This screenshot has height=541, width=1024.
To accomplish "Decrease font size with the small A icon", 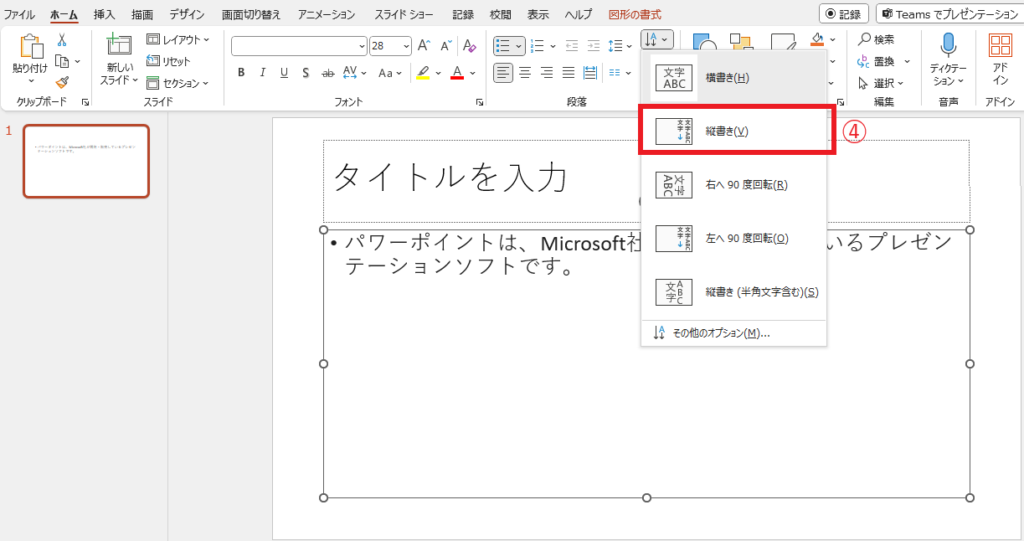I will point(446,46).
